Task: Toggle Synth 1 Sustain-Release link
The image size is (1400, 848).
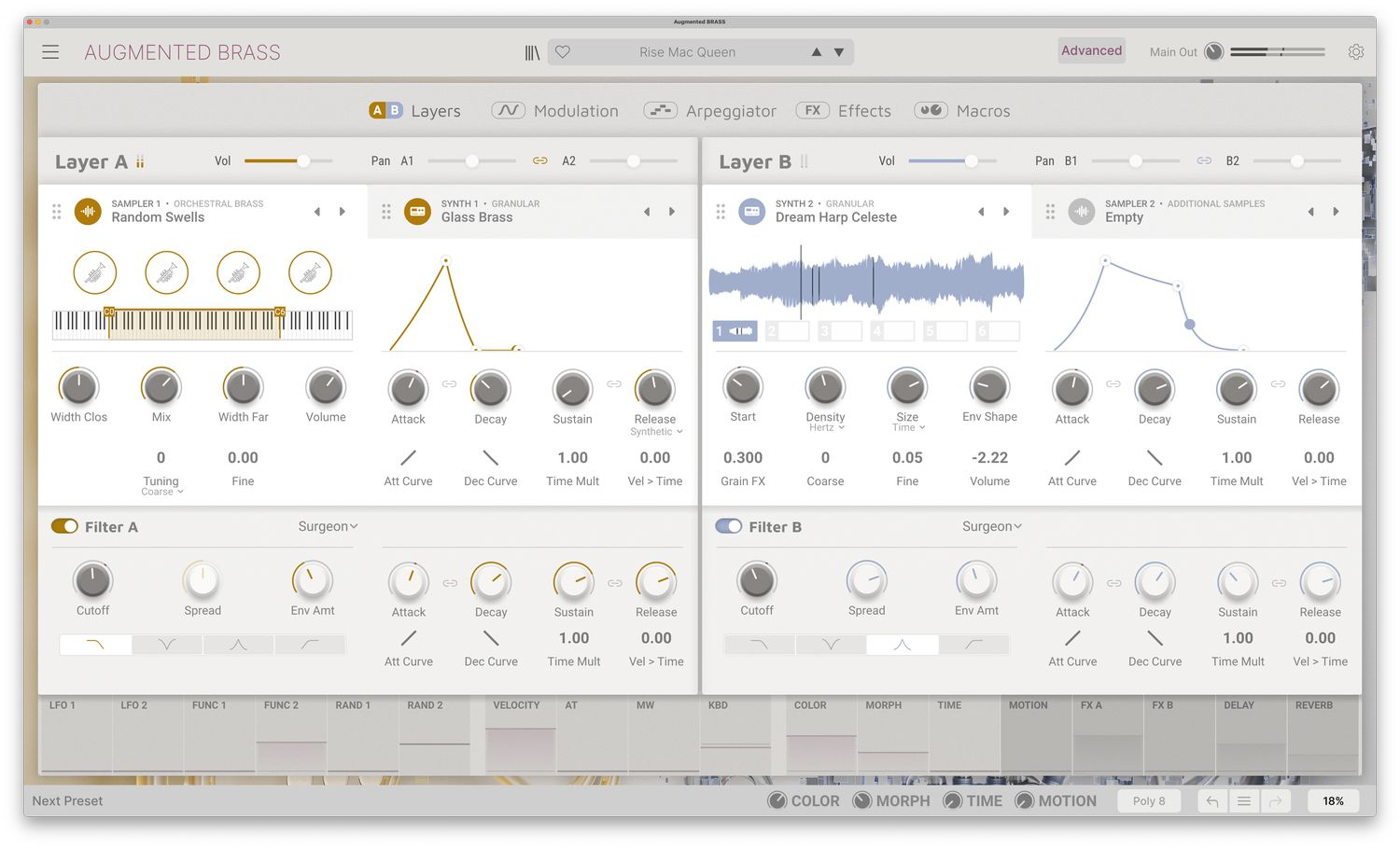Action: (614, 383)
